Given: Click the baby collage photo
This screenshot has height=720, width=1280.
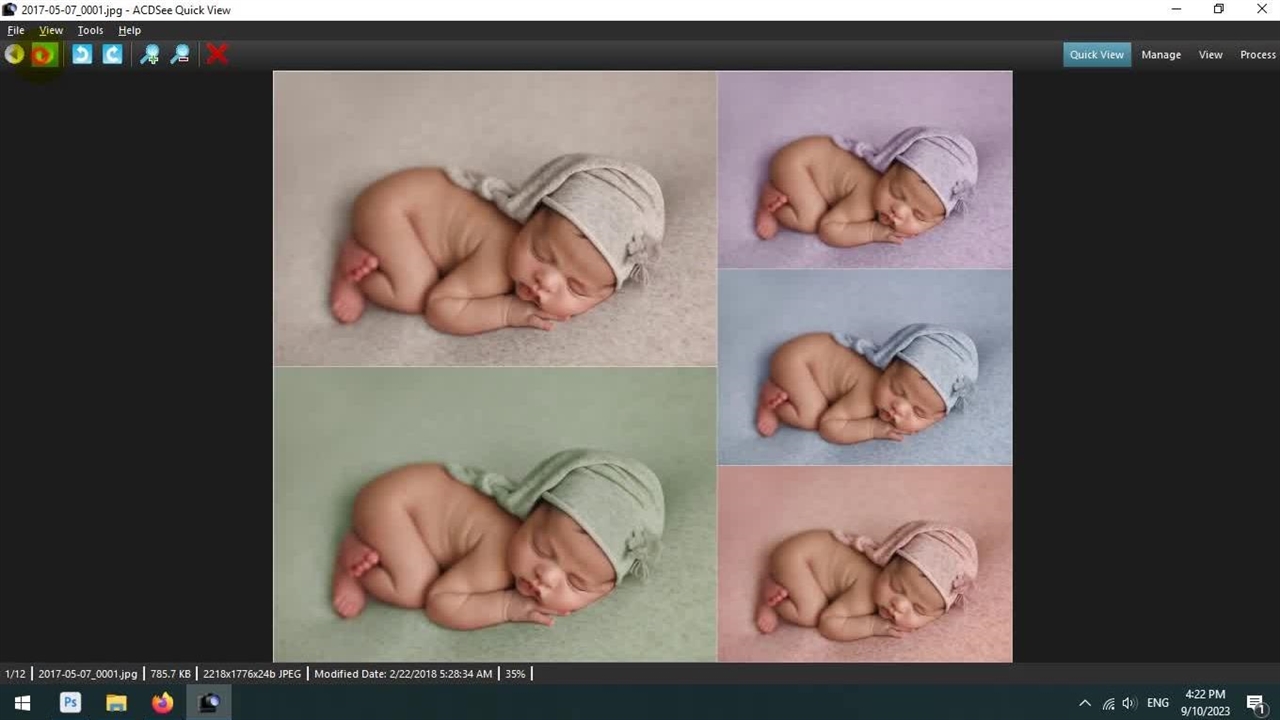Looking at the screenshot, I should pyautogui.click(x=642, y=366).
